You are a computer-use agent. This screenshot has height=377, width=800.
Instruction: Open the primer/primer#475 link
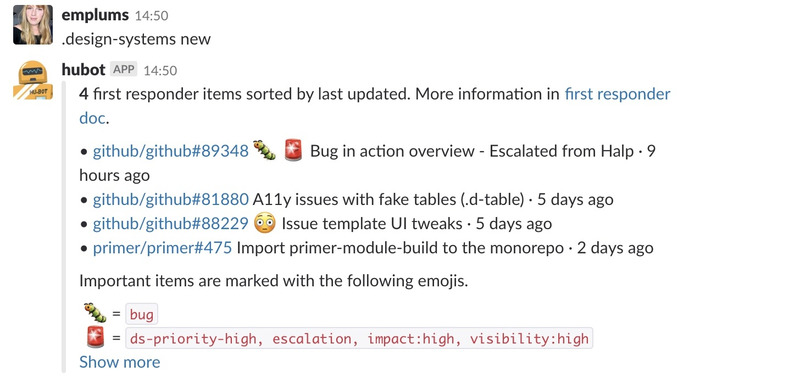click(162, 248)
